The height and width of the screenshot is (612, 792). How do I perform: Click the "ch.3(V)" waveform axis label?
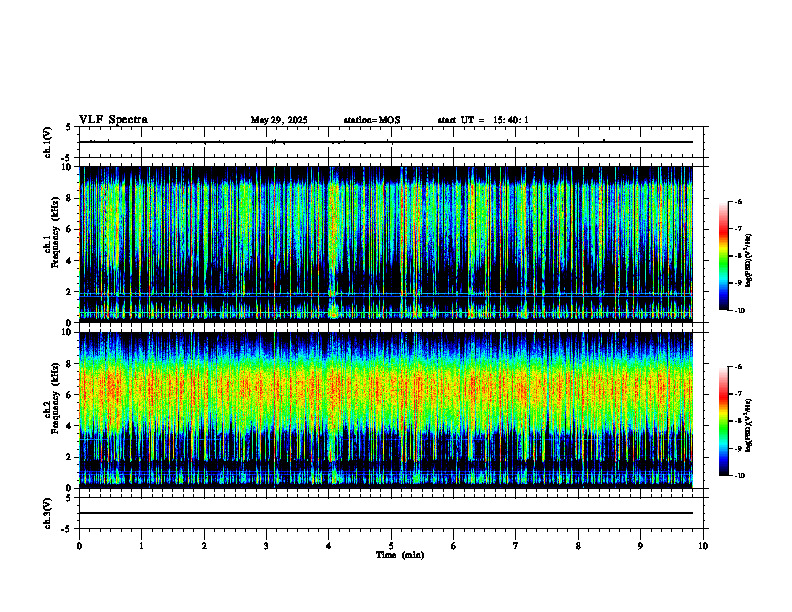click(x=47, y=513)
